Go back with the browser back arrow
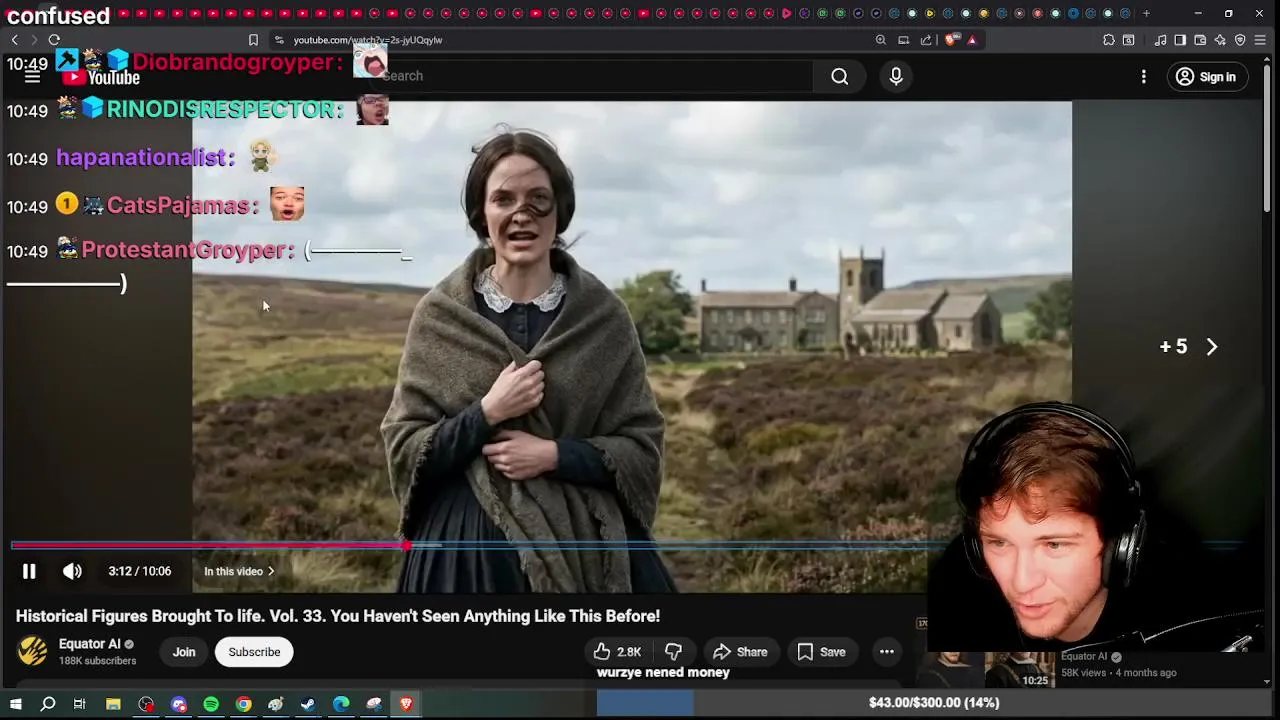This screenshot has height=720, width=1280. pyautogui.click(x=15, y=40)
